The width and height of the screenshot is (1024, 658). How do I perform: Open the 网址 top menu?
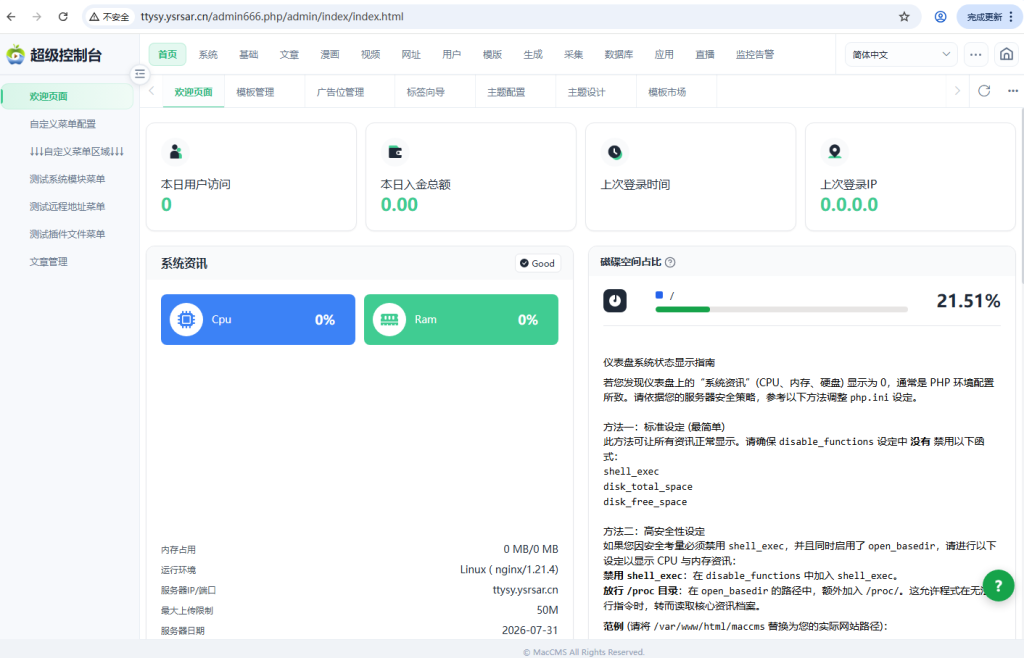[x=411, y=55]
